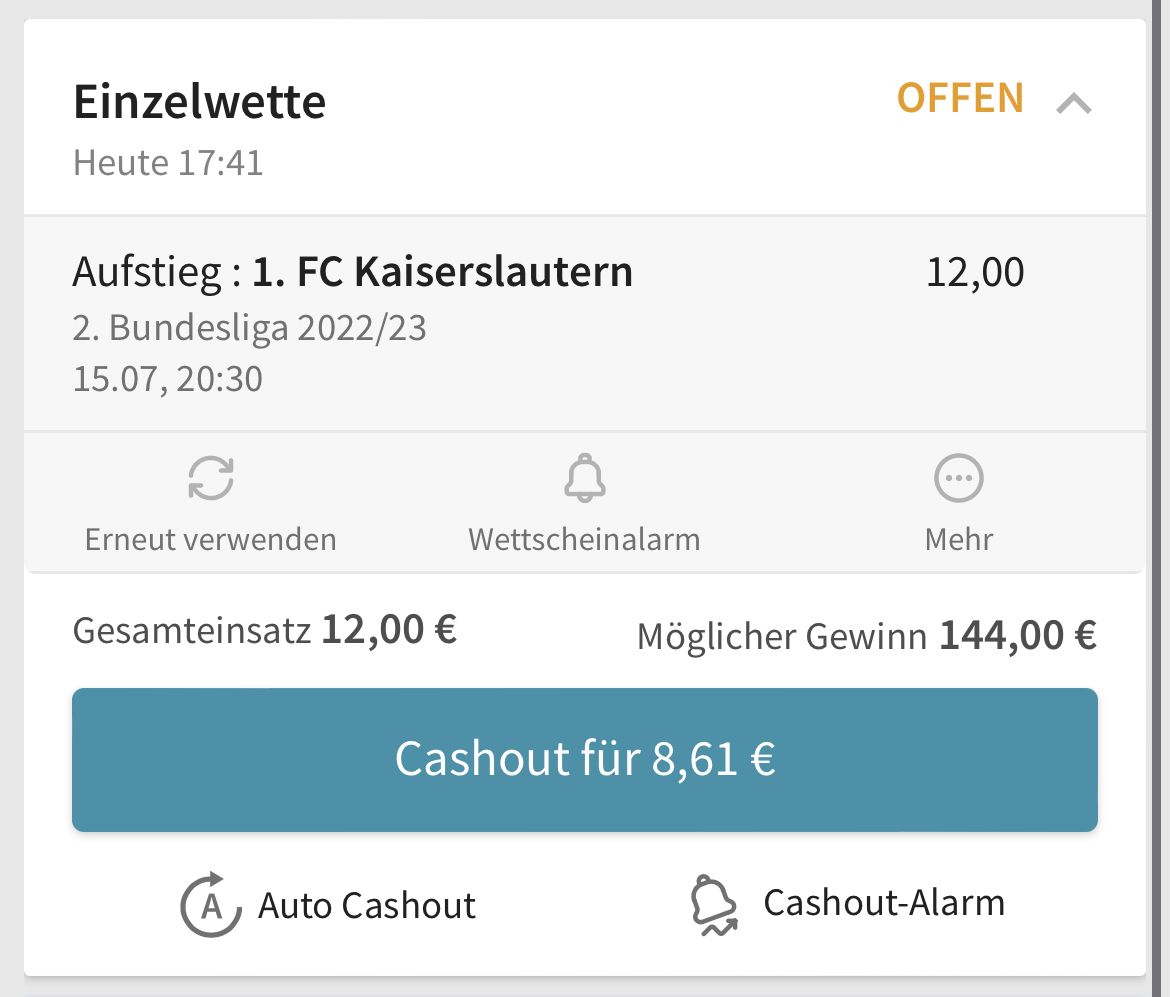The width and height of the screenshot is (1170, 997).
Task: Click the 12,00 odds value
Action: click(975, 272)
